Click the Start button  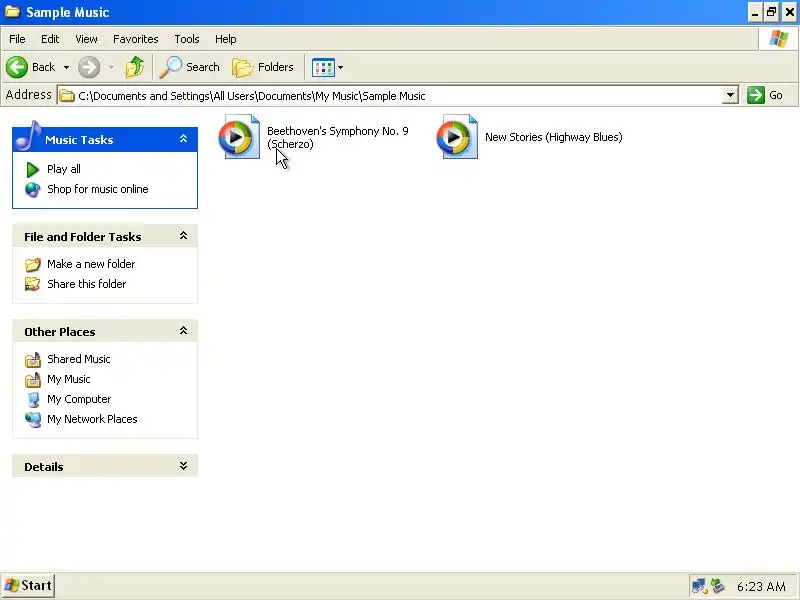[28, 586]
